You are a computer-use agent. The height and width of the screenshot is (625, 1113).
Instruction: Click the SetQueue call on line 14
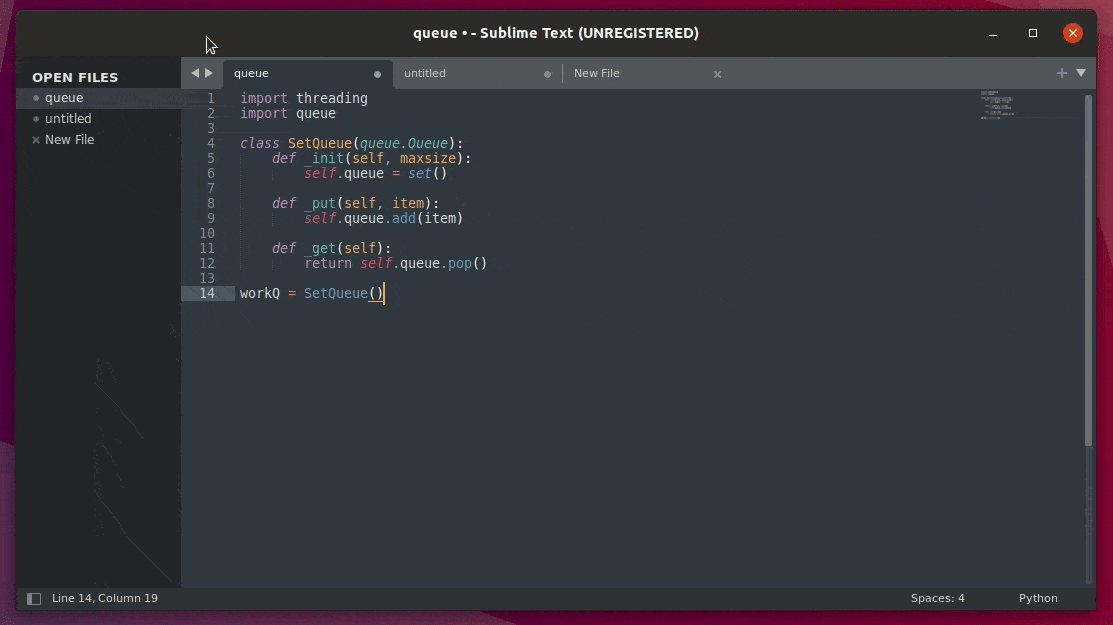click(x=334, y=293)
